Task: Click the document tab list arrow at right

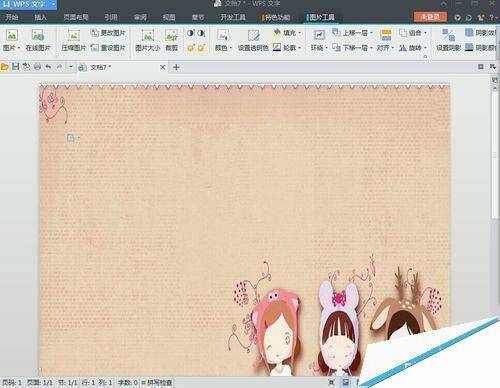Action: (x=493, y=67)
